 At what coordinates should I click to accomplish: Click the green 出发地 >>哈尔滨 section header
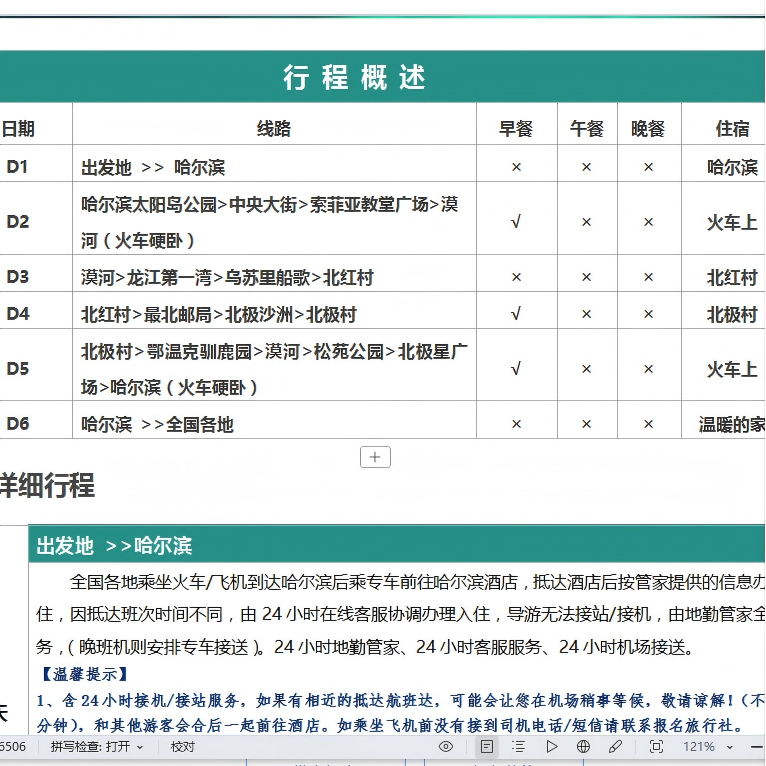(x=115, y=546)
